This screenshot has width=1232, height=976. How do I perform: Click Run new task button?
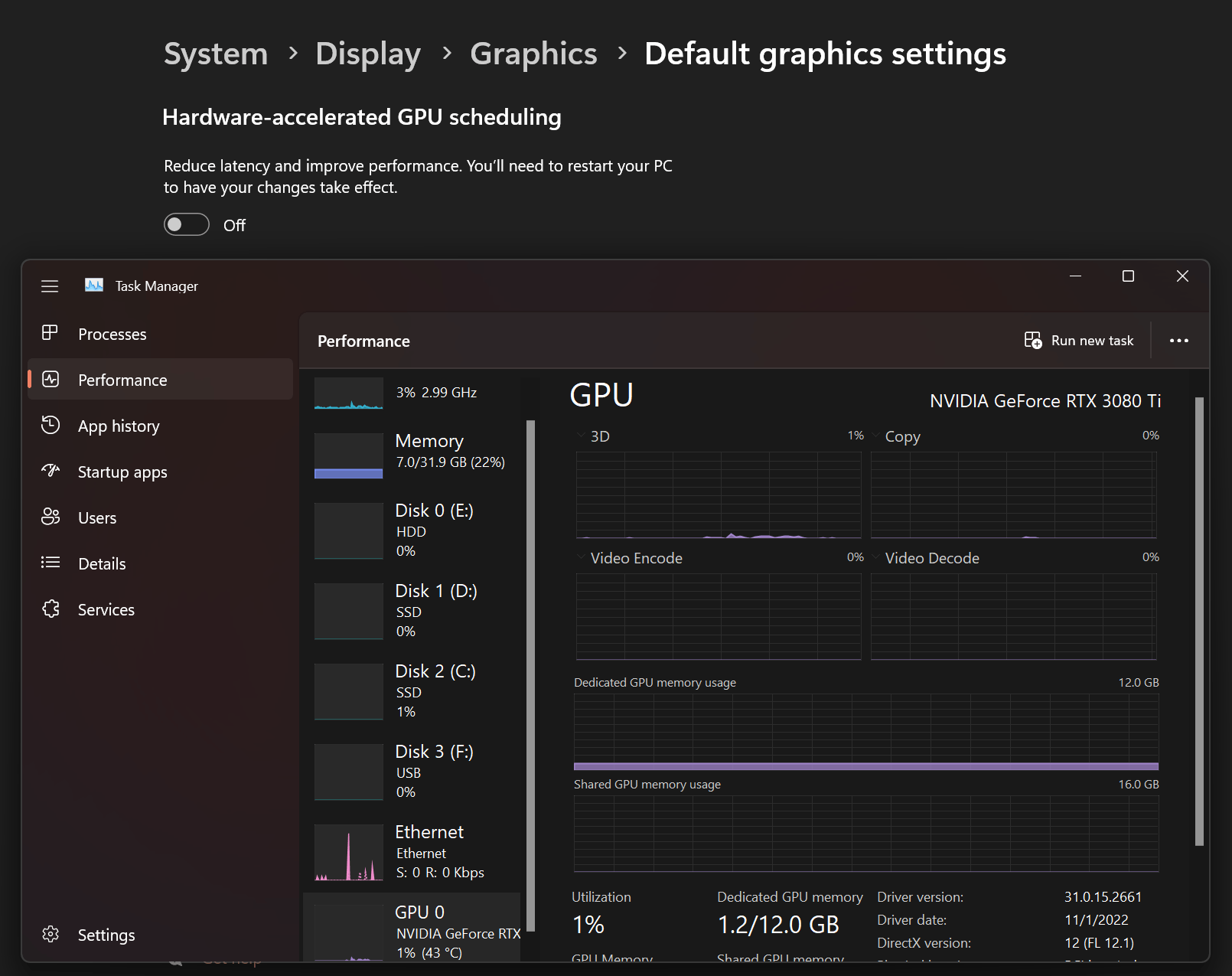pyautogui.click(x=1080, y=341)
